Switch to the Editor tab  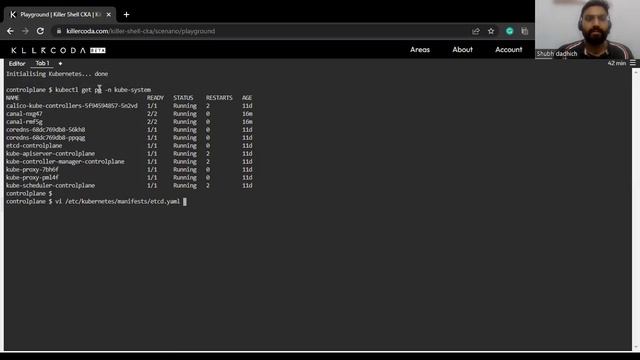[17, 64]
